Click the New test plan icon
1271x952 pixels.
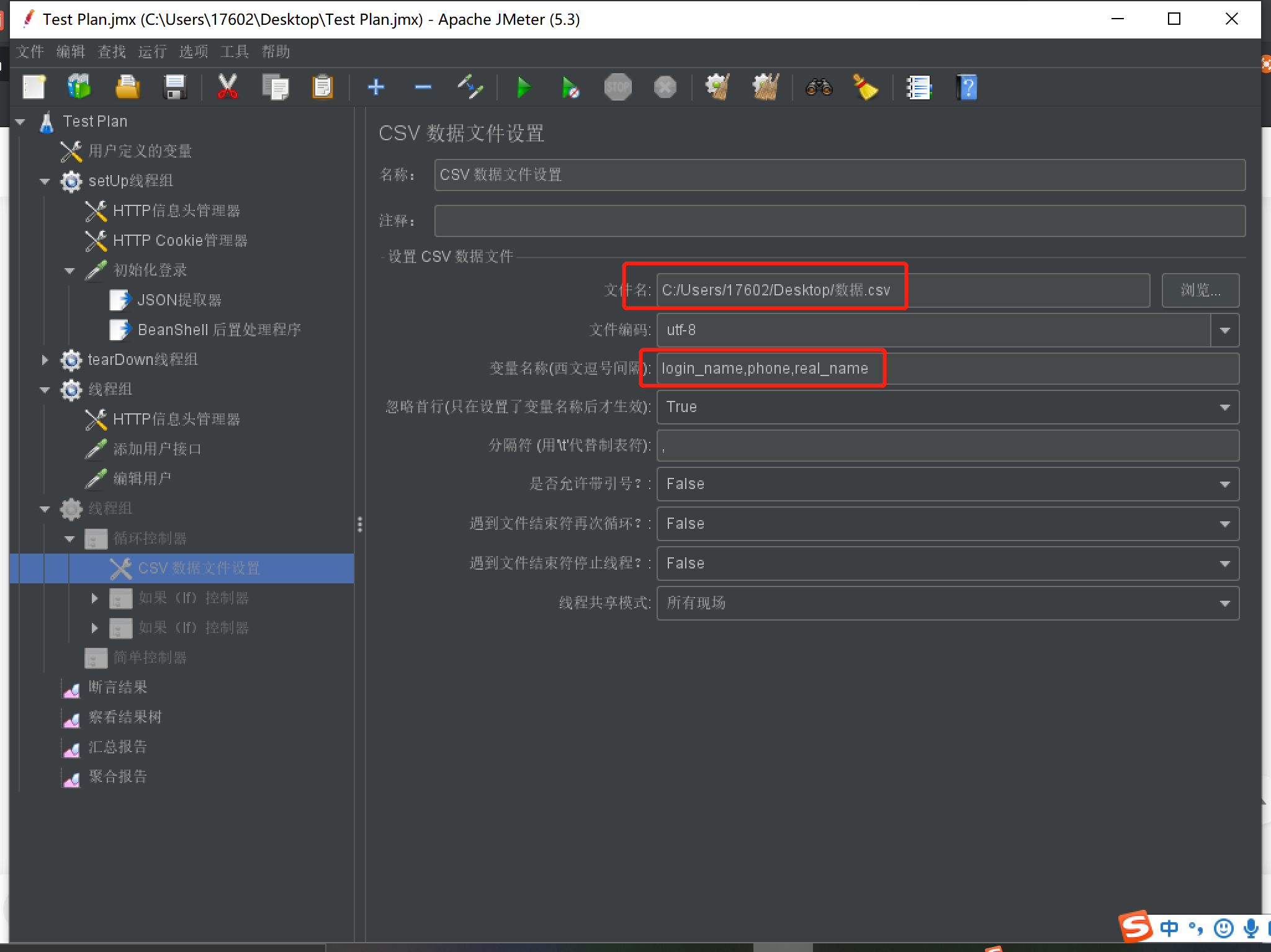click(x=34, y=87)
